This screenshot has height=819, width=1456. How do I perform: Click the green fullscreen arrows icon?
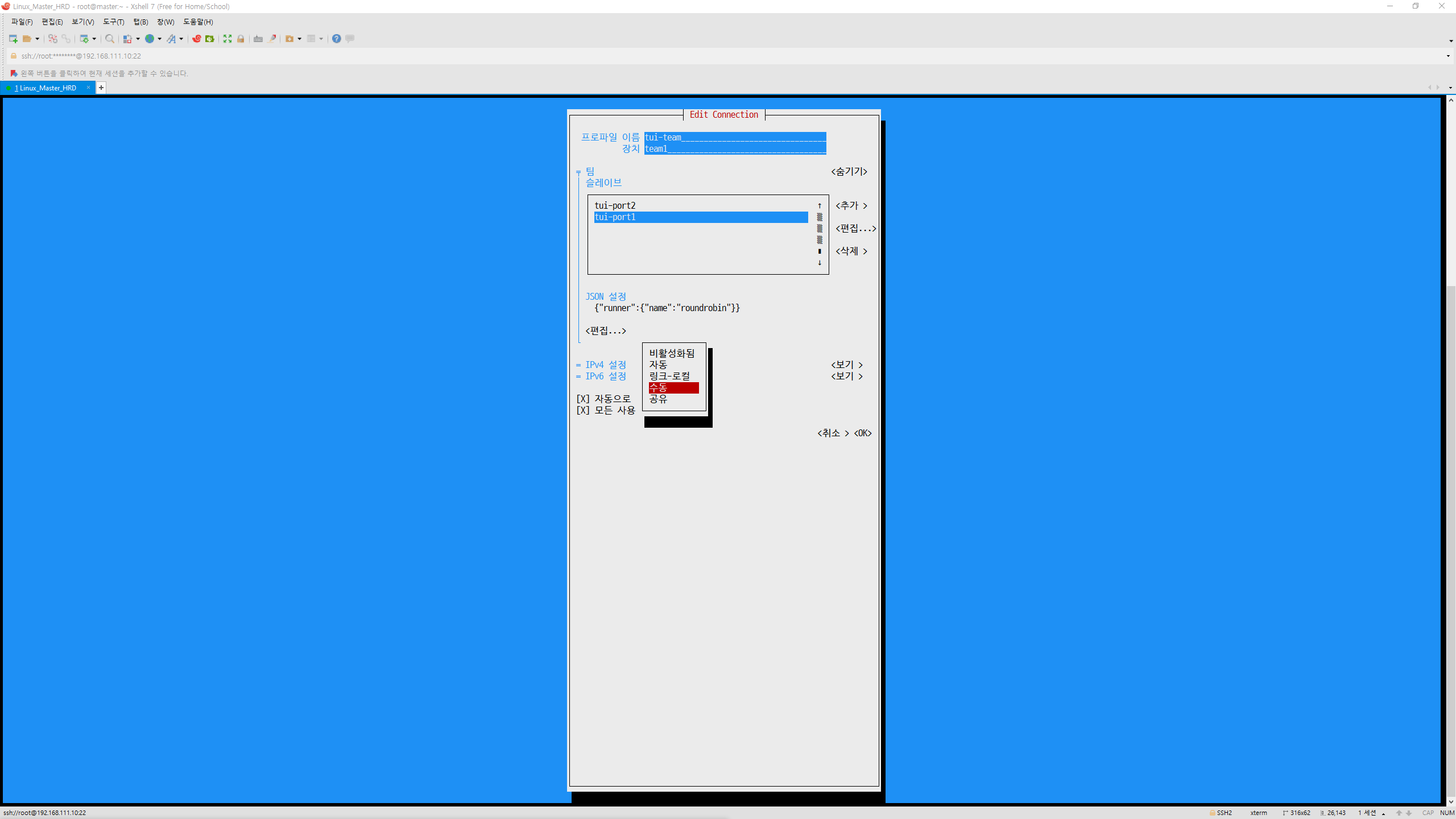pos(227,39)
